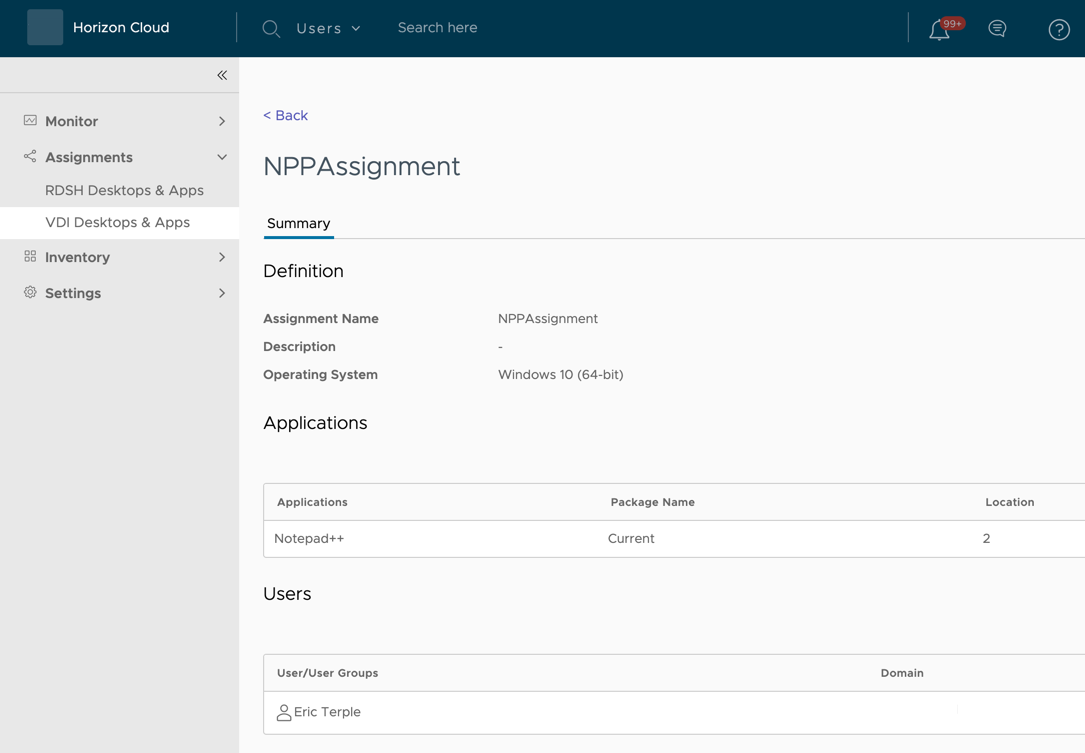
Task: Go back using the Back link
Action: pos(285,116)
